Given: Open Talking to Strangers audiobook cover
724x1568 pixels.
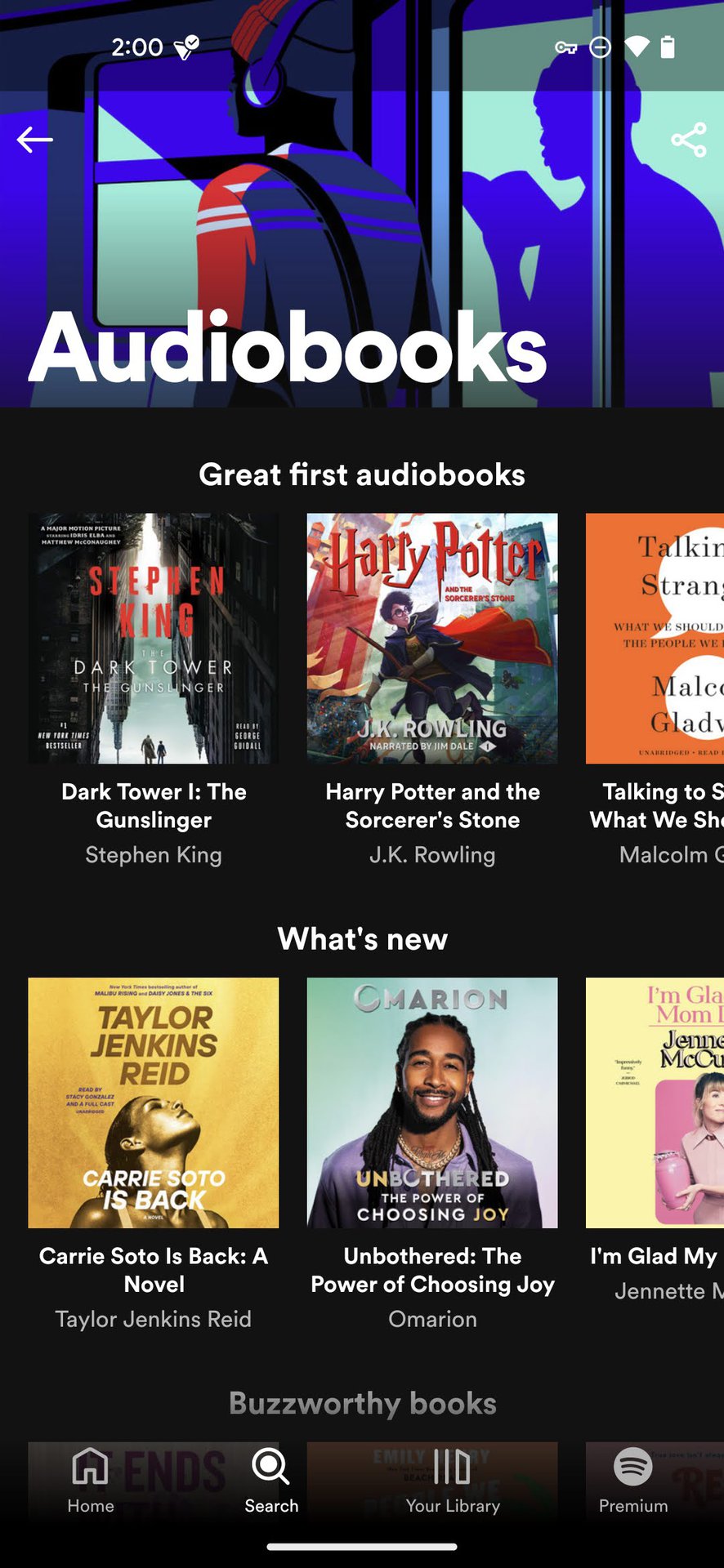Looking at the screenshot, I should [x=655, y=639].
